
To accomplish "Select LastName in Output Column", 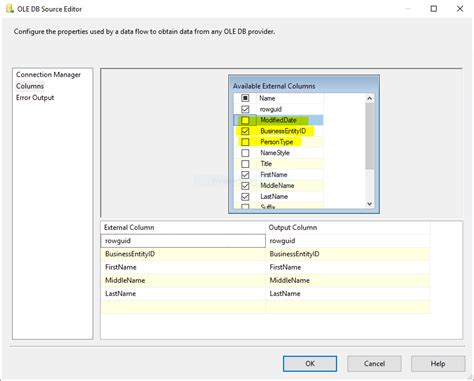I will [x=348, y=294].
